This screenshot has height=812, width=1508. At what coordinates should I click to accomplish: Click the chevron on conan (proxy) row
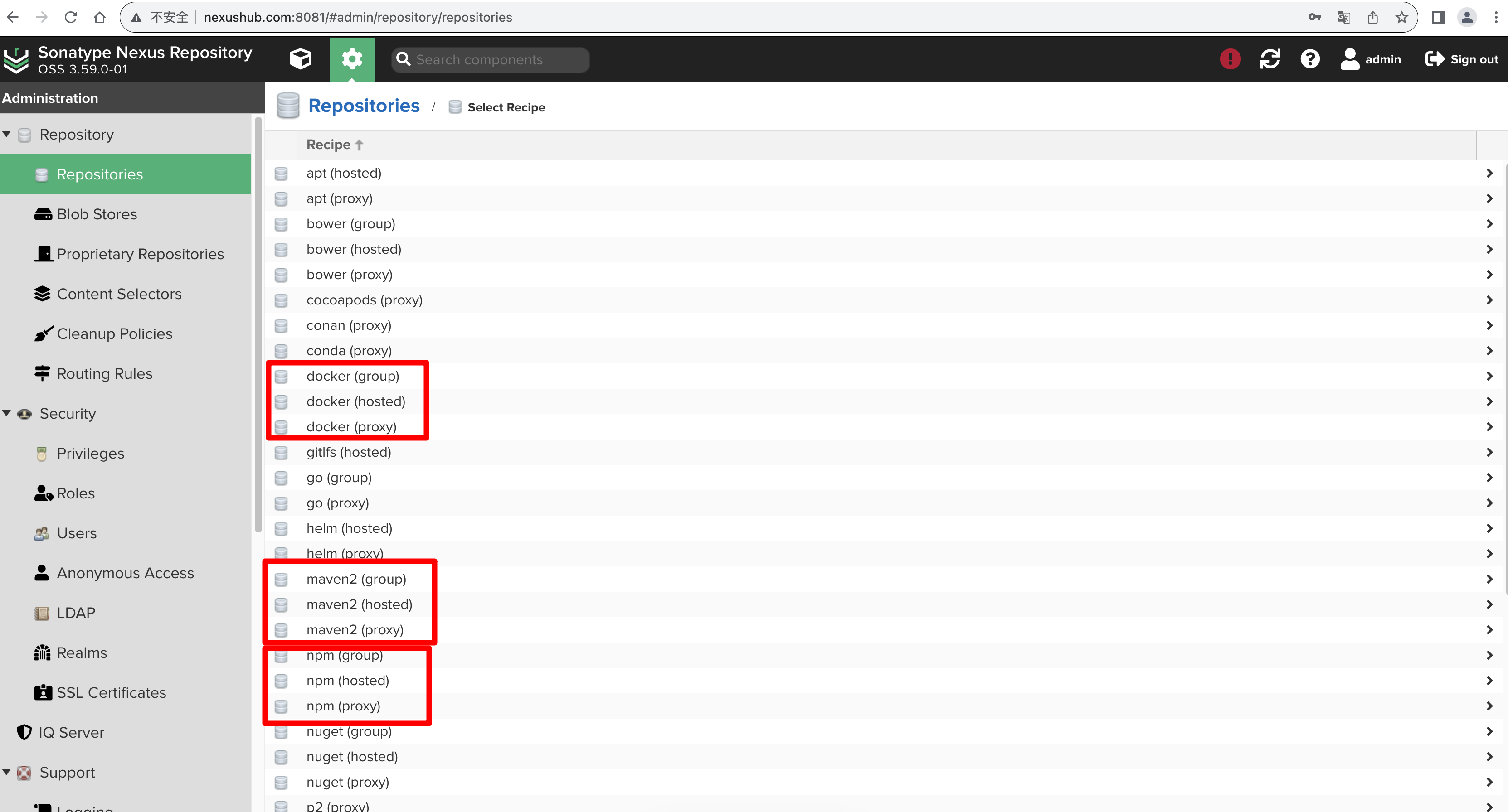pos(1489,325)
